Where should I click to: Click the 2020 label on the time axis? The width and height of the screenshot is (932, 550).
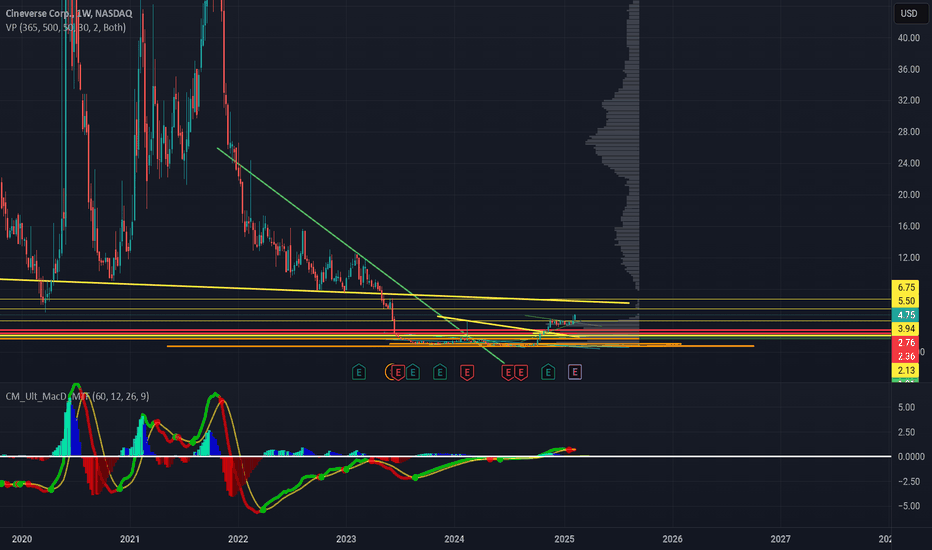click(22, 539)
